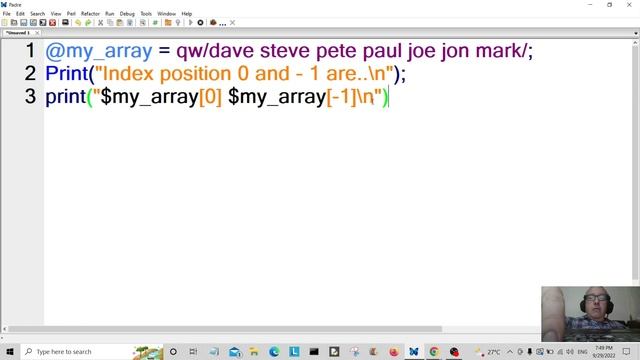The image size is (640, 360).
Task: Click the Save All toolbar icon
Action: (x=43, y=23)
